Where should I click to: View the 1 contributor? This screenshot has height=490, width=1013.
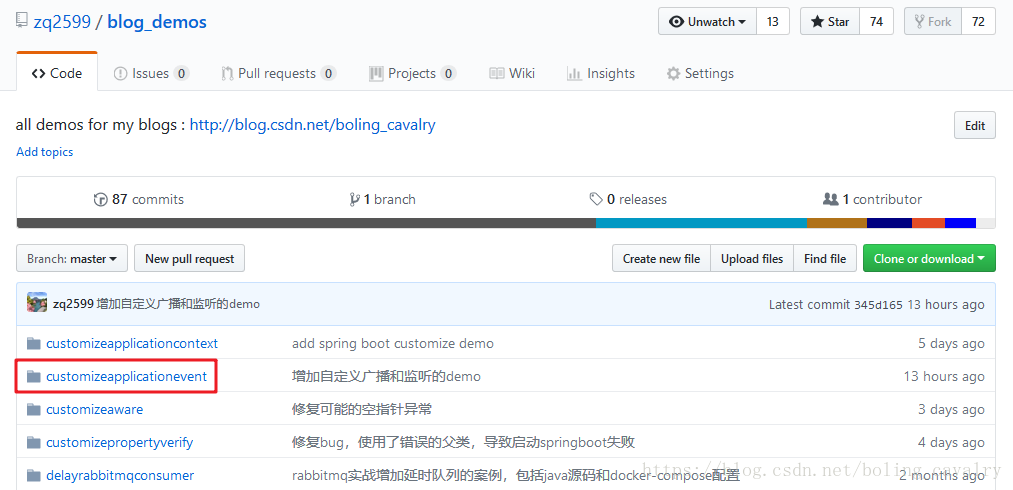[x=873, y=199]
